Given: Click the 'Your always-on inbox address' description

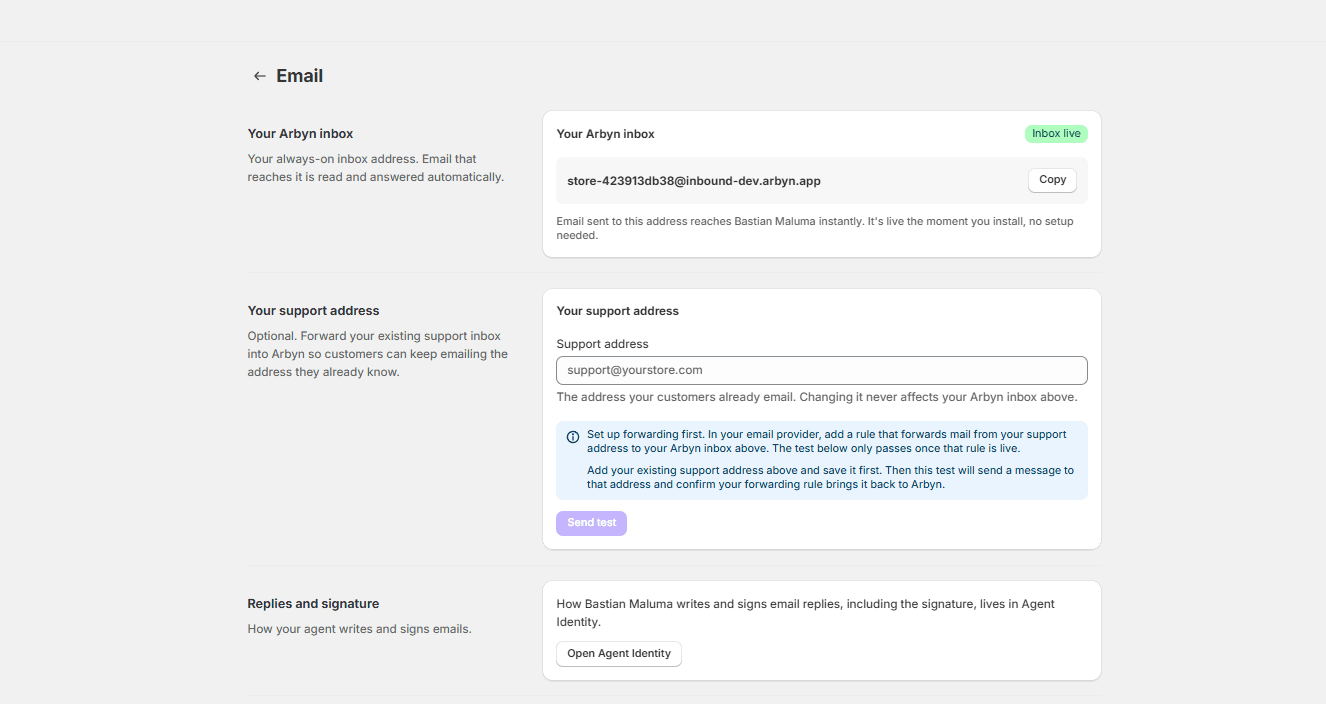Looking at the screenshot, I should tap(376, 168).
